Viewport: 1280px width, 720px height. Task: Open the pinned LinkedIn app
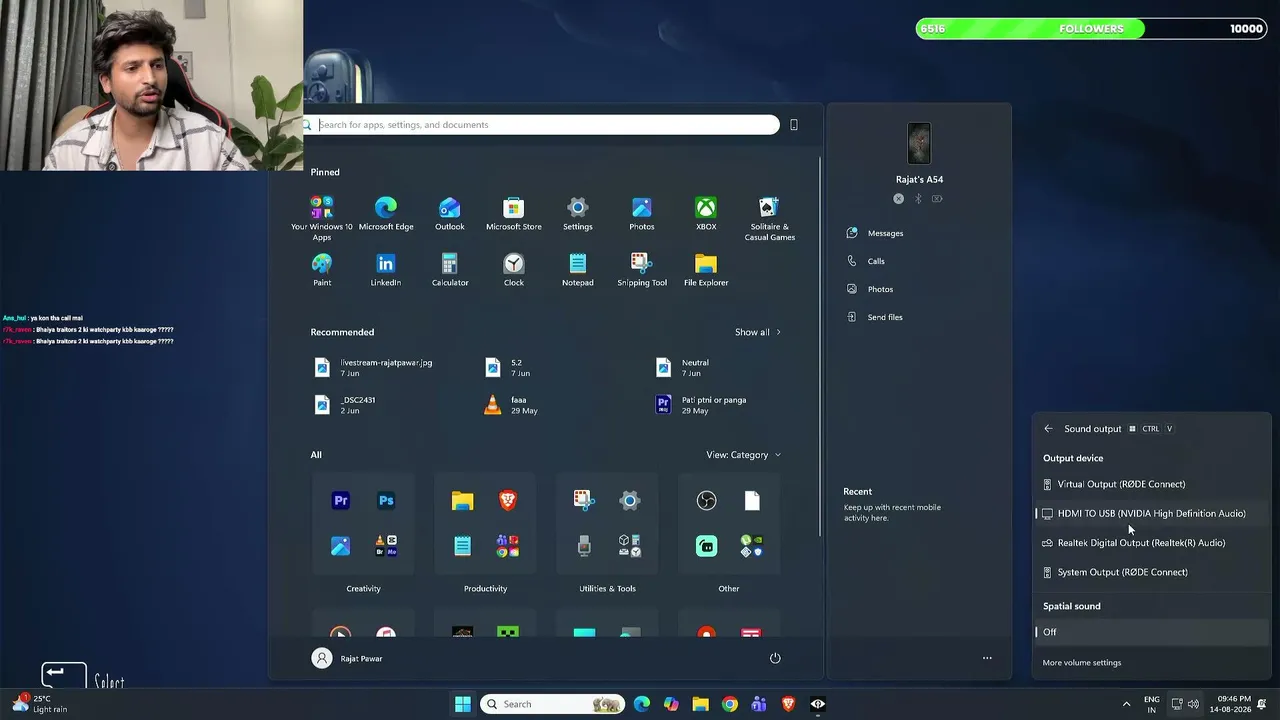(386, 271)
